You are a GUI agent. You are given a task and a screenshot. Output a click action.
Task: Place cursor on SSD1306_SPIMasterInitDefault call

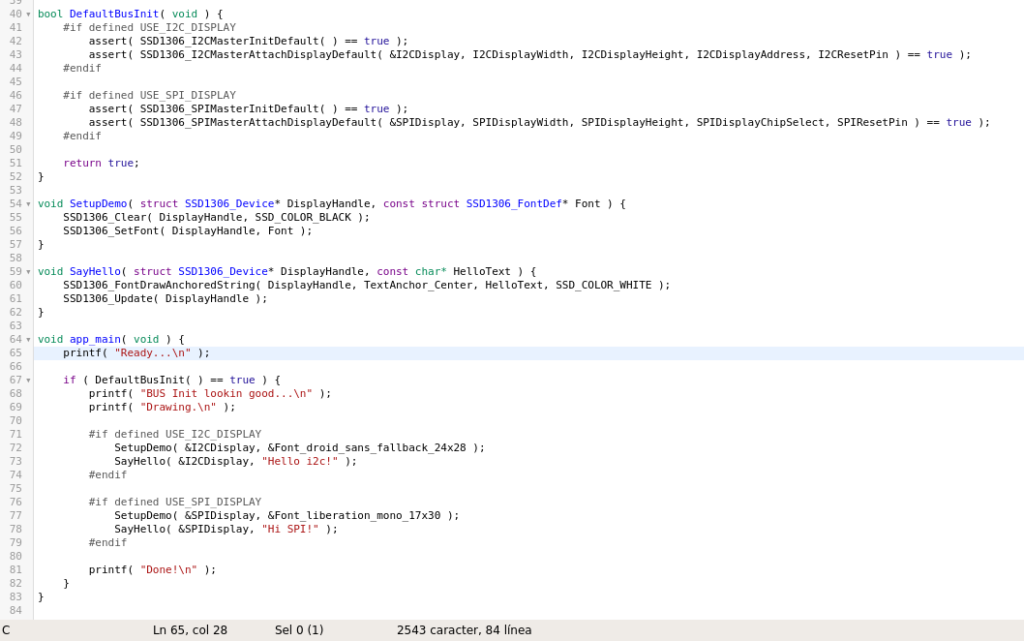tap(229, 109)
